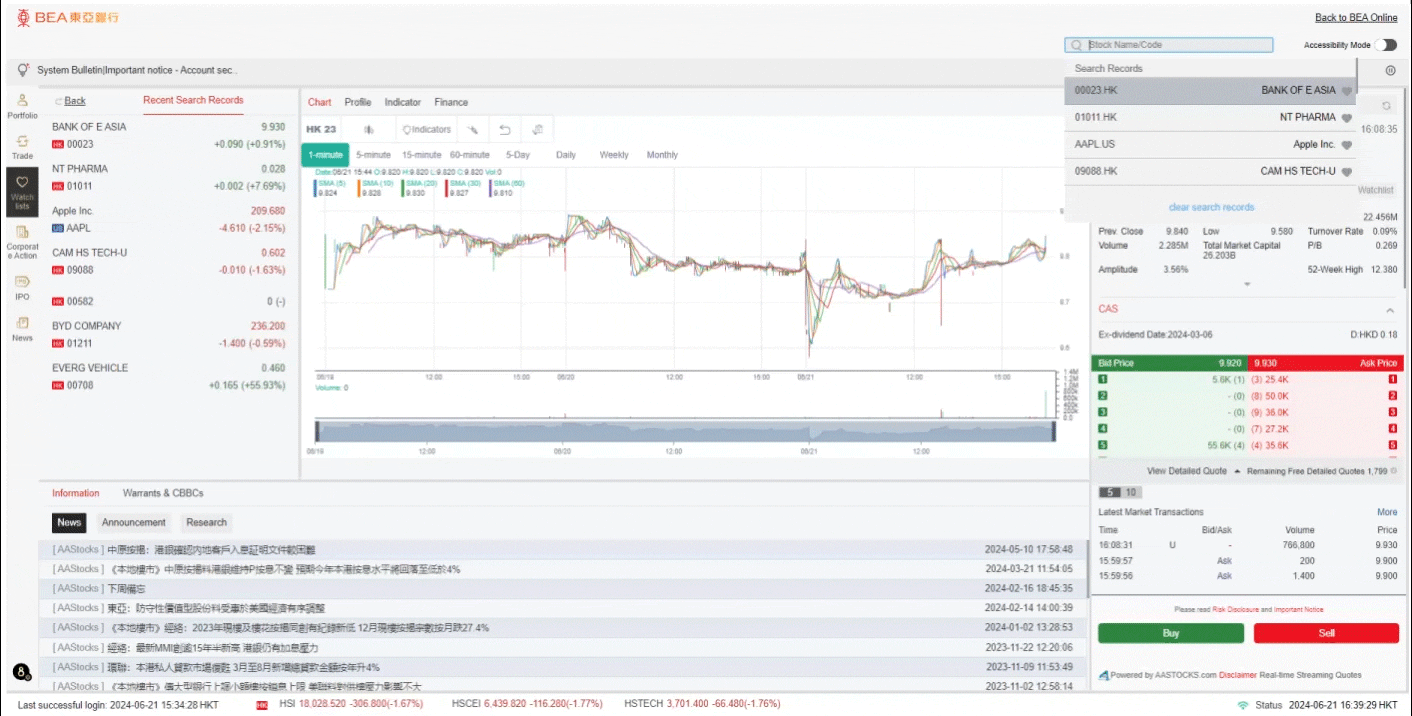Select the Finance tab

point(451,103)
